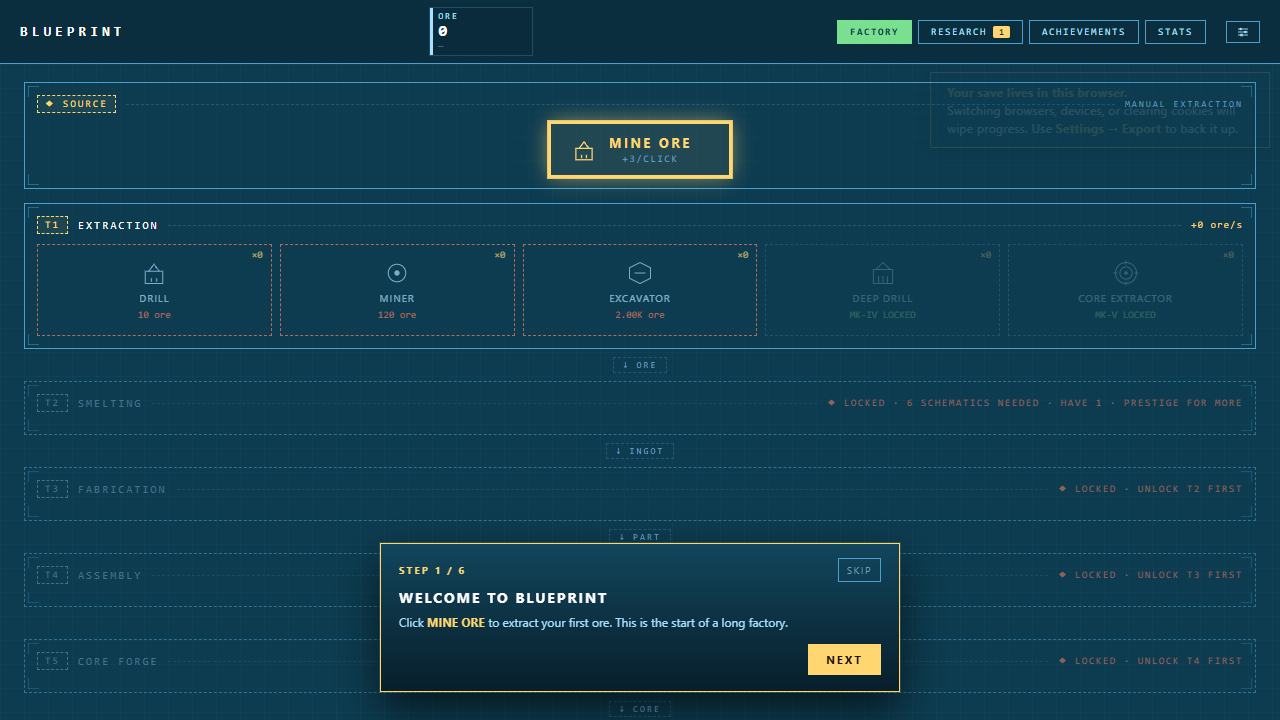Click the +0 ore/s rate
This screenshot has height=720, width=1280.
click(x=1216, y=225)
